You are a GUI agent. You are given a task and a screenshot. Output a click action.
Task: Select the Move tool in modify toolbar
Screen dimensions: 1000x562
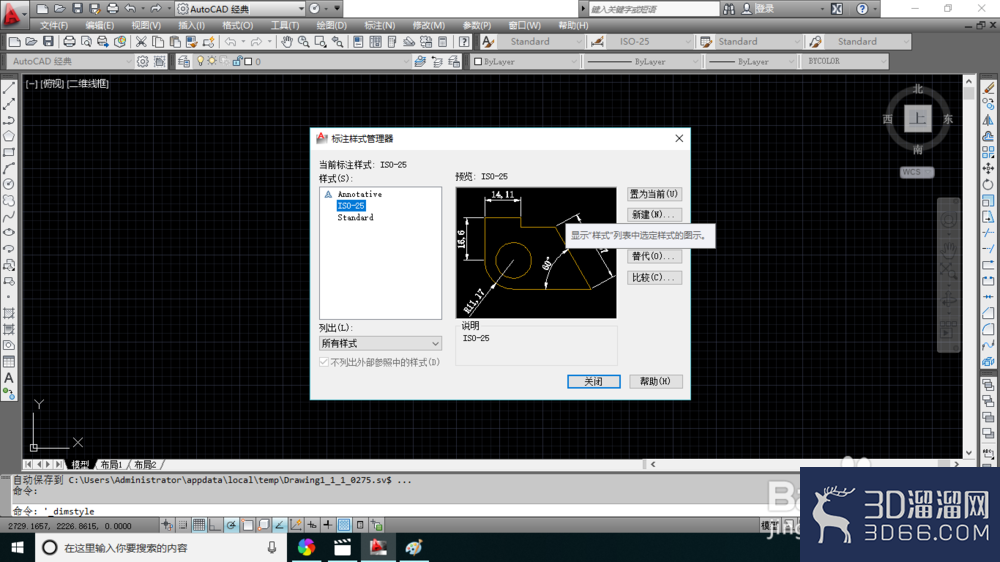[x=988, y=168]
